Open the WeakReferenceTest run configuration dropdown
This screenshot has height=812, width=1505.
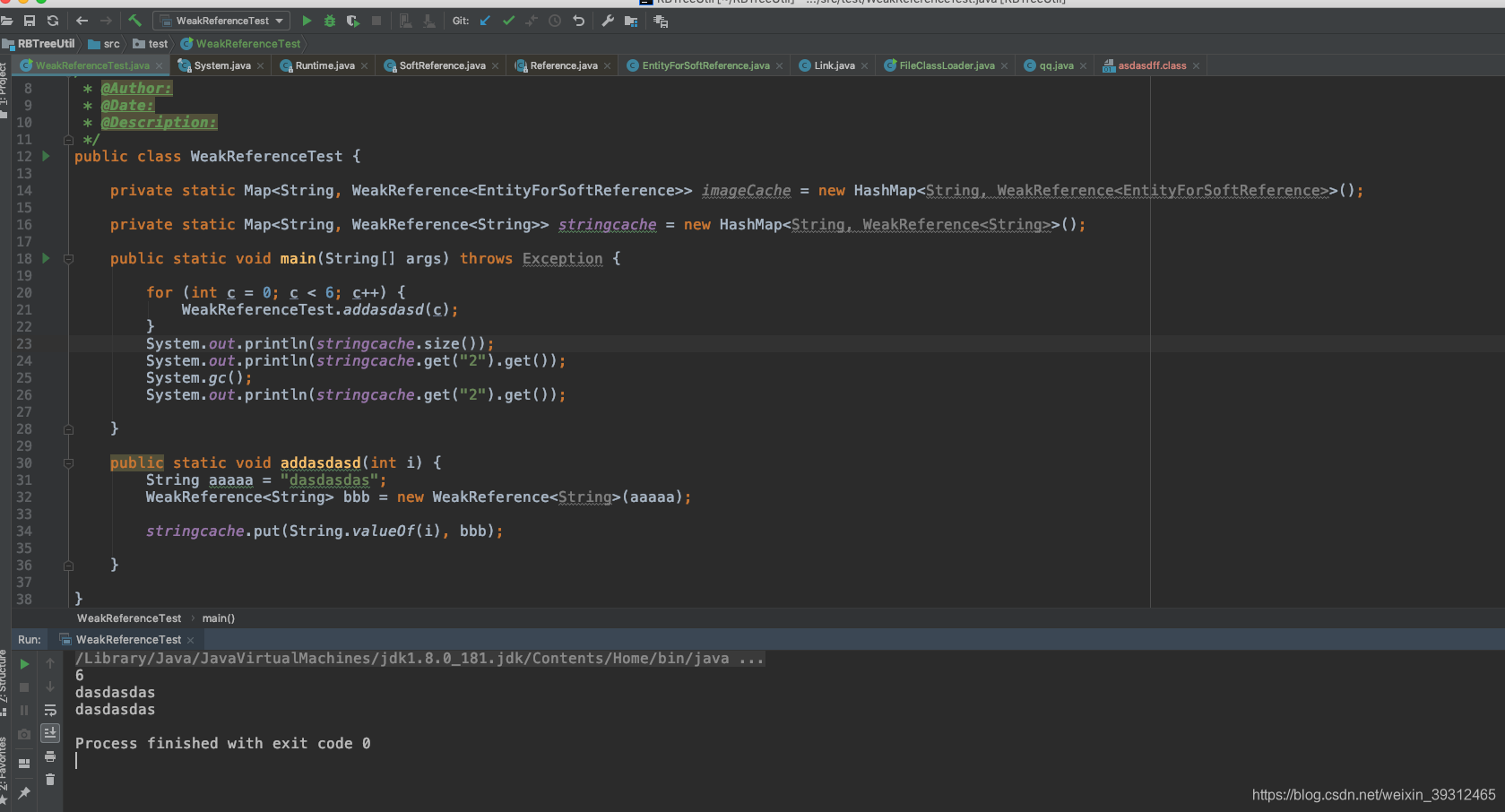pos(222,21)
